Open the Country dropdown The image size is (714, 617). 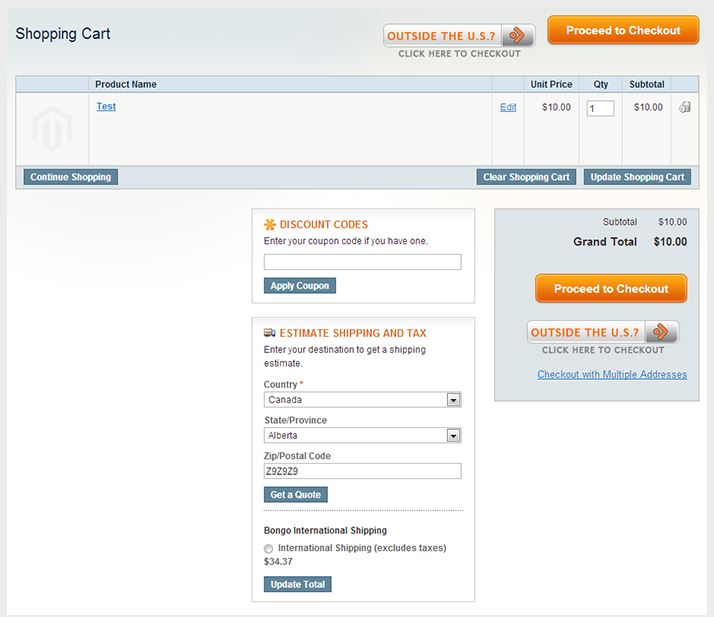click(x=362, y=400)
